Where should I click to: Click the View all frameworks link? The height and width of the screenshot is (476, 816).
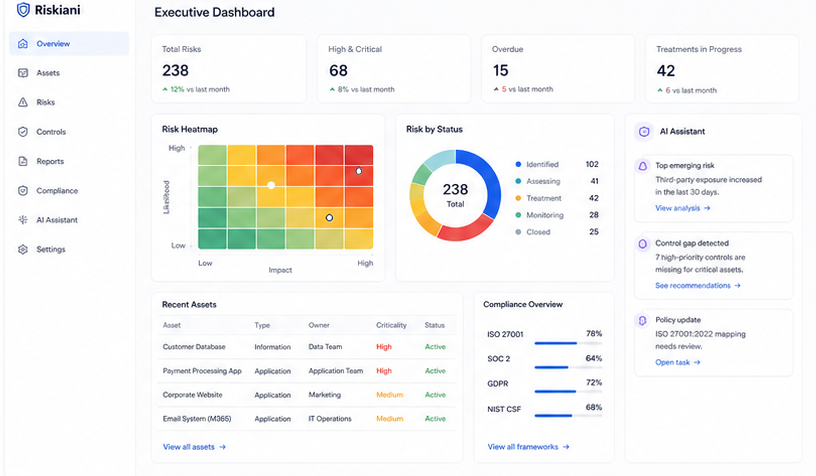click(x=528, y=447)
